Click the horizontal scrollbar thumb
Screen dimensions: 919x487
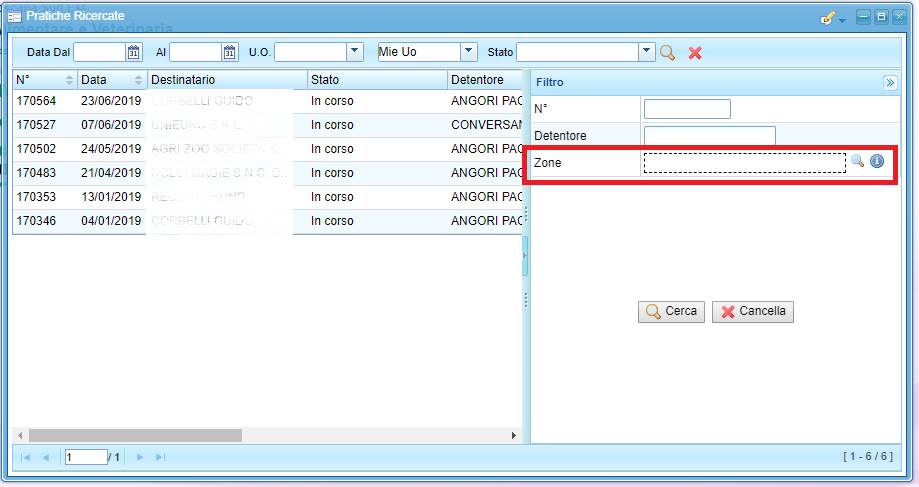[x=135, y=435]
